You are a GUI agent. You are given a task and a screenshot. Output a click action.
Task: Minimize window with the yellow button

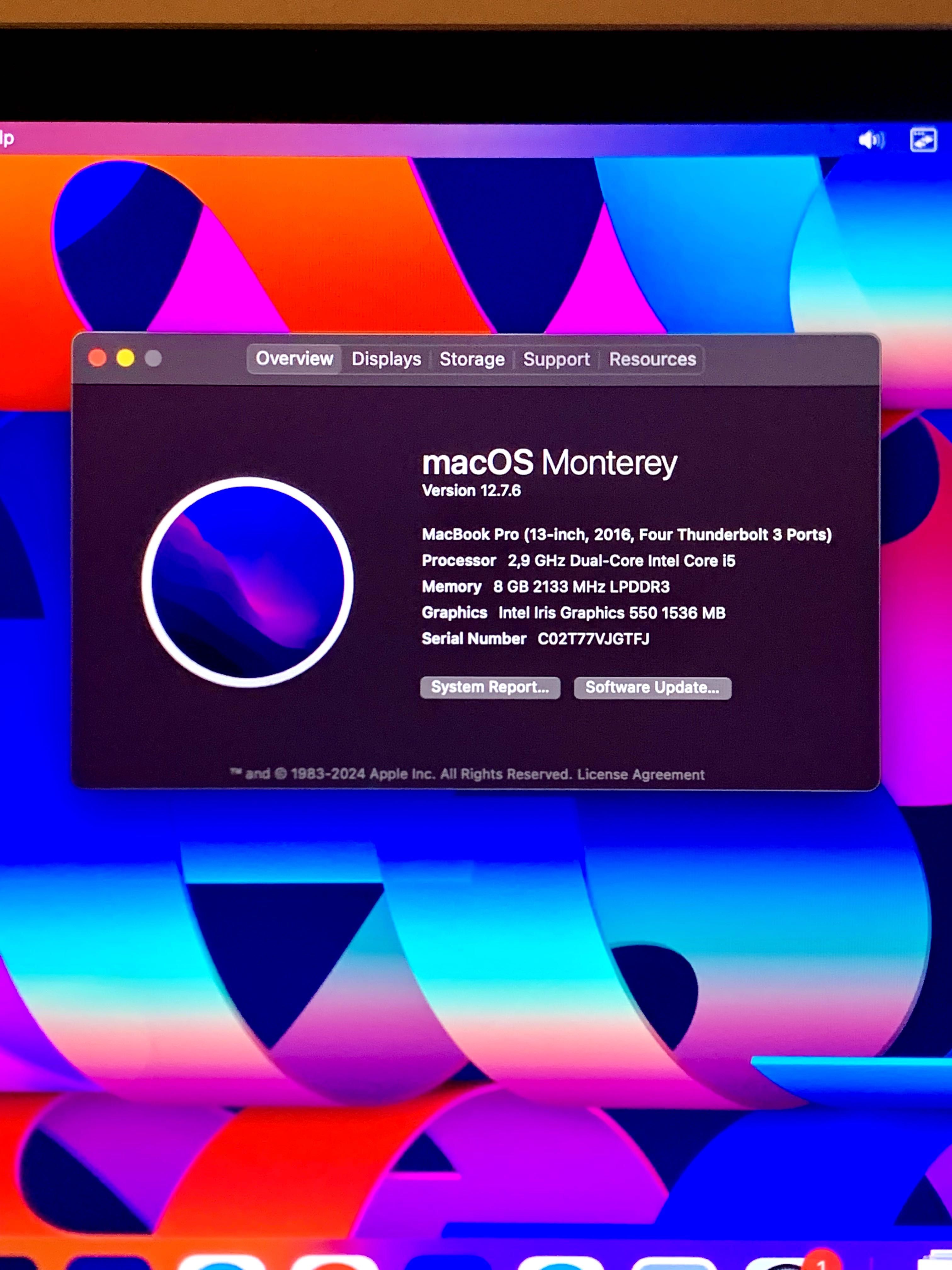[126, 358]
